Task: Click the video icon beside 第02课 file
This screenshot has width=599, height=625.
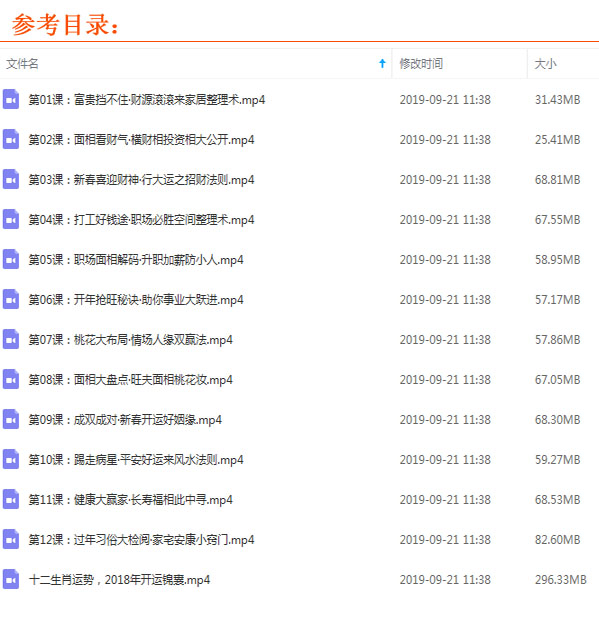Action: [11, 139]
